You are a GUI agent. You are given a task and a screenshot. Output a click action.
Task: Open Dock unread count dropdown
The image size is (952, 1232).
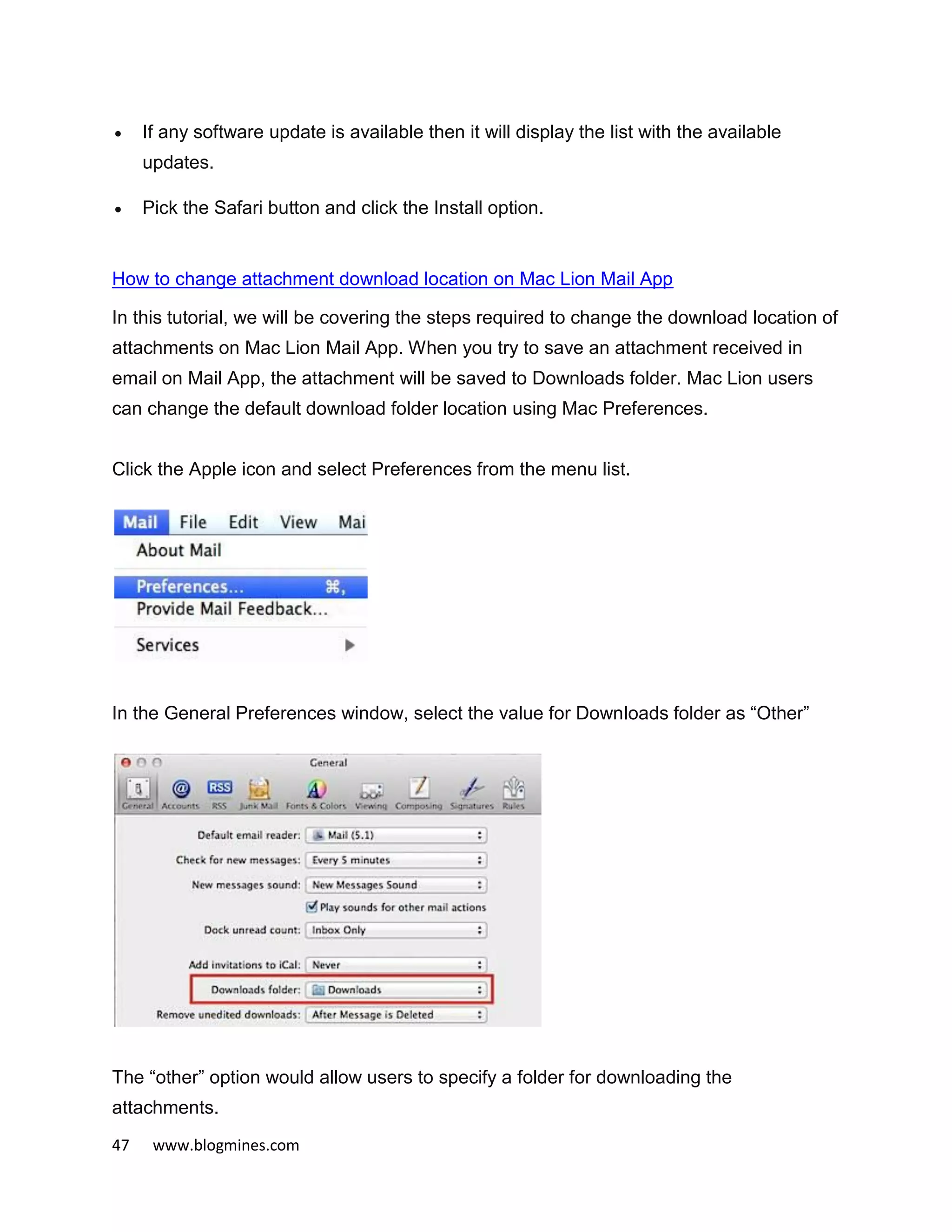tap(396, 930)
